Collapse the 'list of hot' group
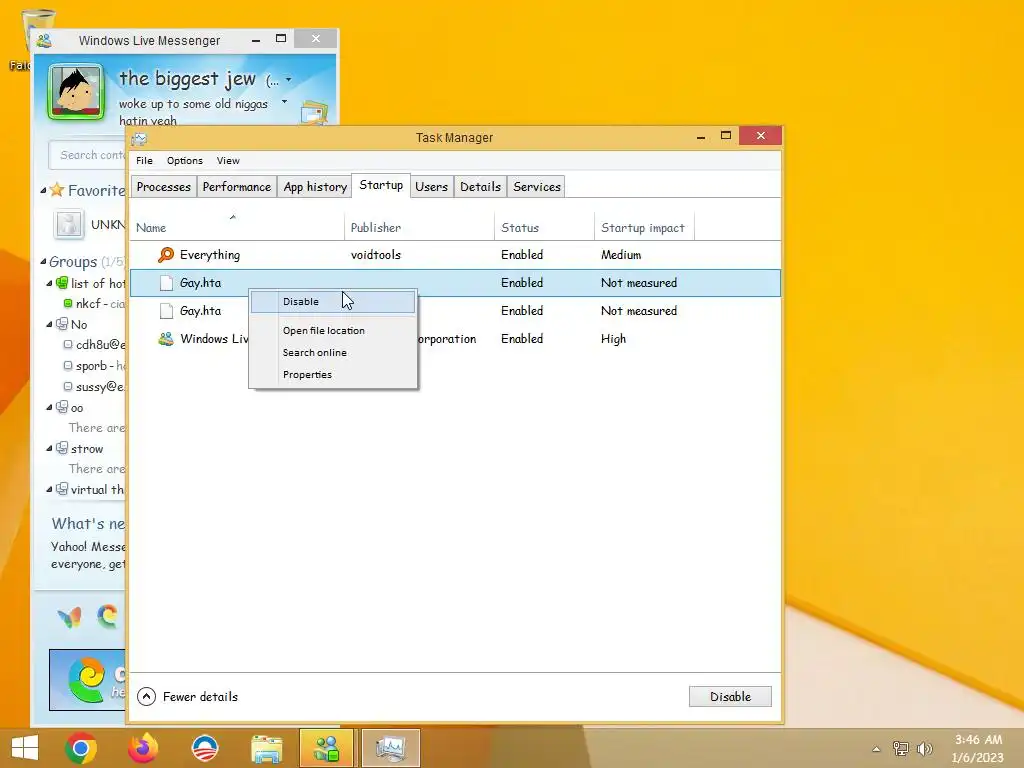 click(x=50, y=283)
